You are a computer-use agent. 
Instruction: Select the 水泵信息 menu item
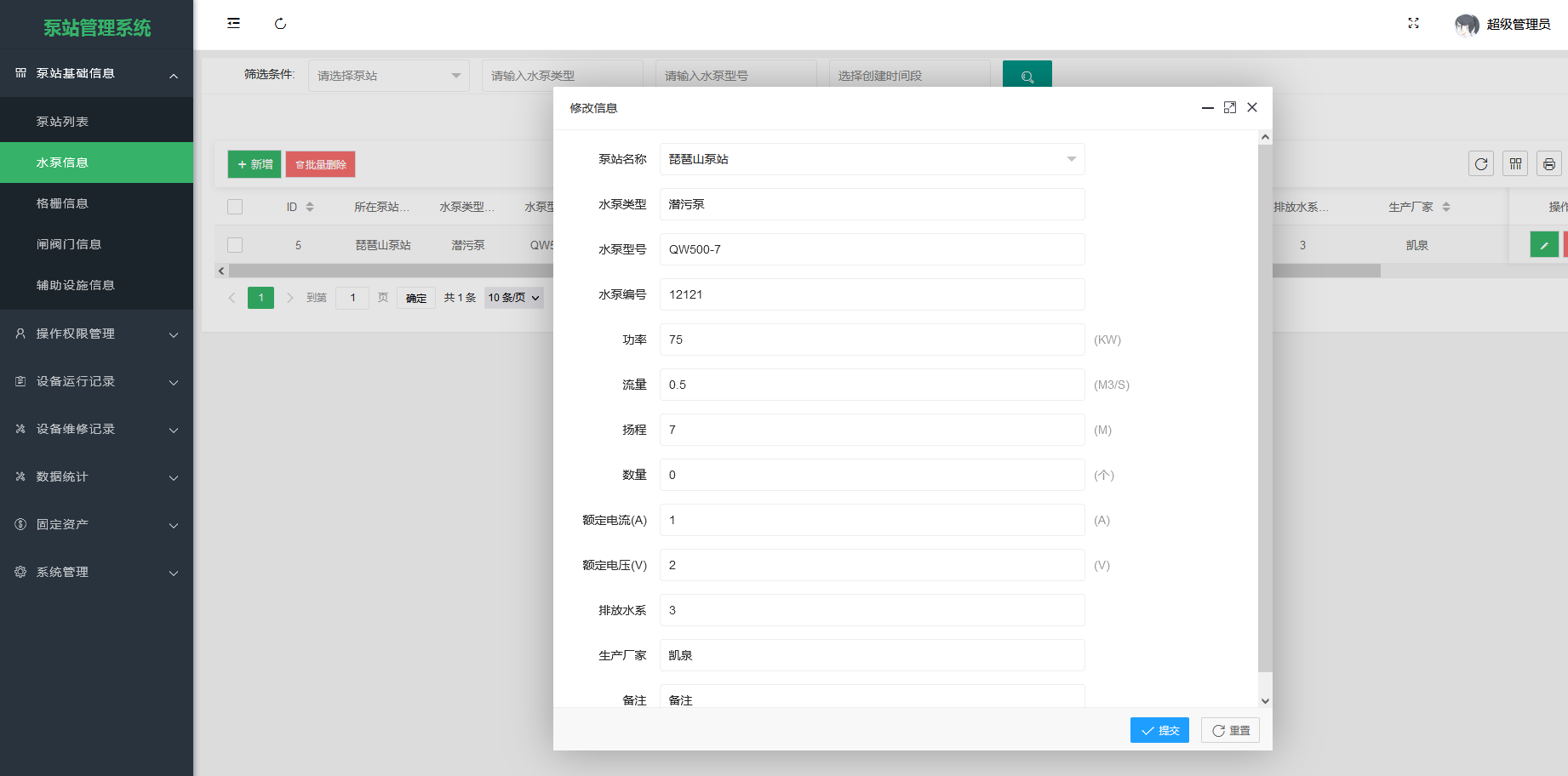97,163
